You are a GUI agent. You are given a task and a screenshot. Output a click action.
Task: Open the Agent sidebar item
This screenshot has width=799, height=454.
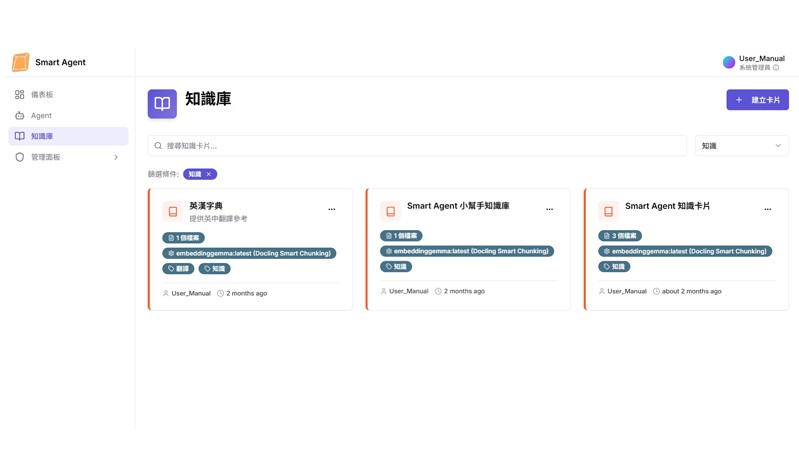[x=68, y=116]
